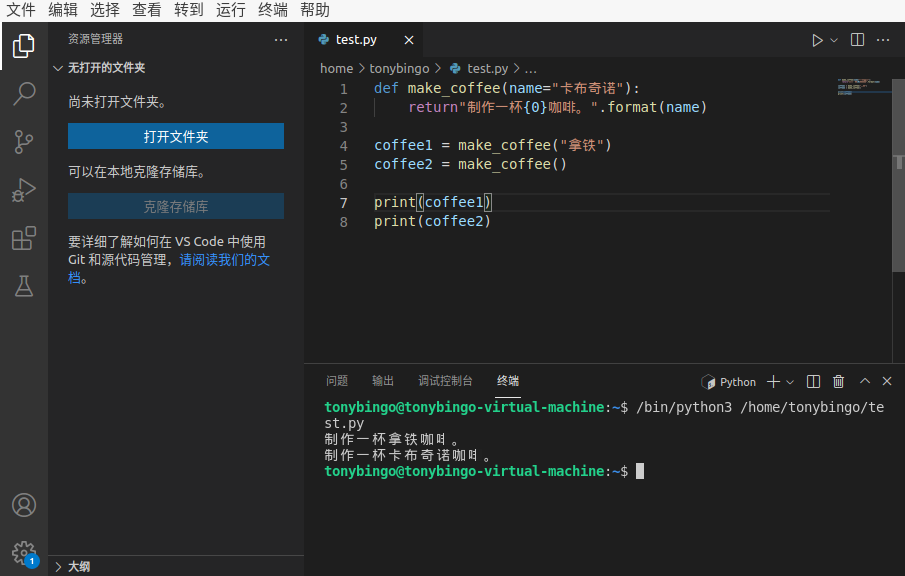The image size is (905, 576).
Task: Run the Python file with play button
Action: pos(817,40)
